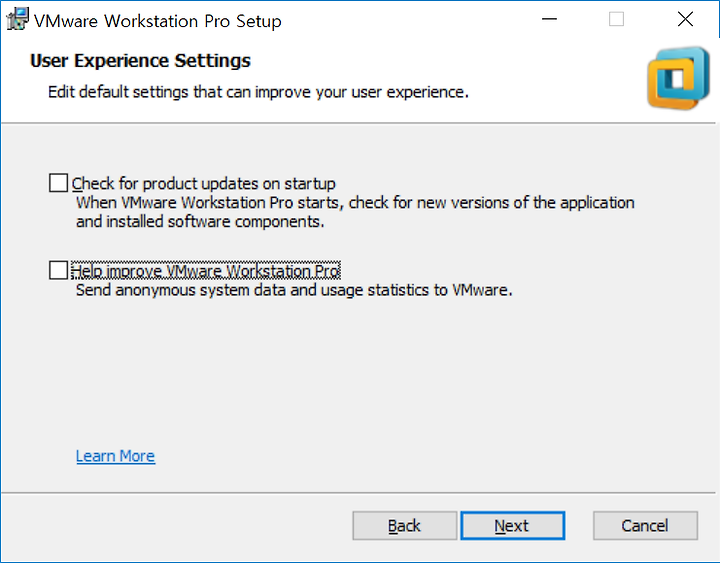The height and width of the screenshot is (563, 720).
Task: Click the divider line above the Back button
Action: point(358,493)
